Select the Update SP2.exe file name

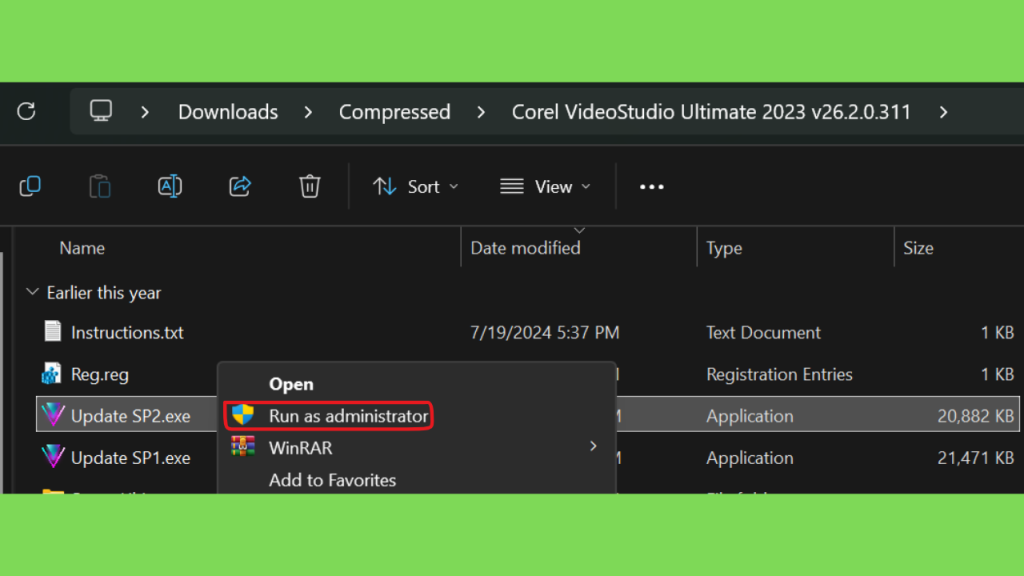click(x=131, y=416)
